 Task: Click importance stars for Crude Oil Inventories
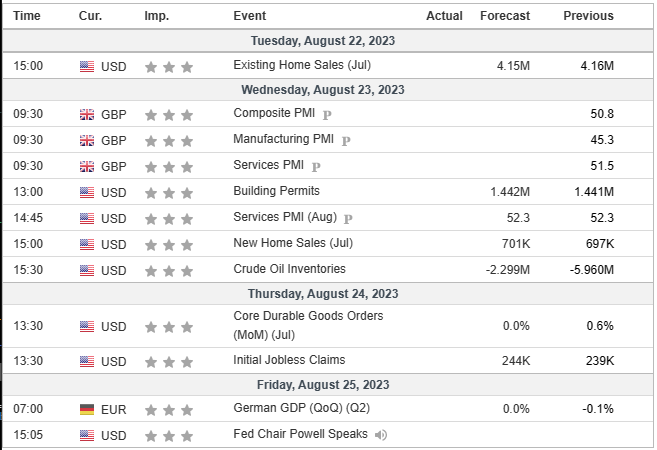click(x=168, y=269)
